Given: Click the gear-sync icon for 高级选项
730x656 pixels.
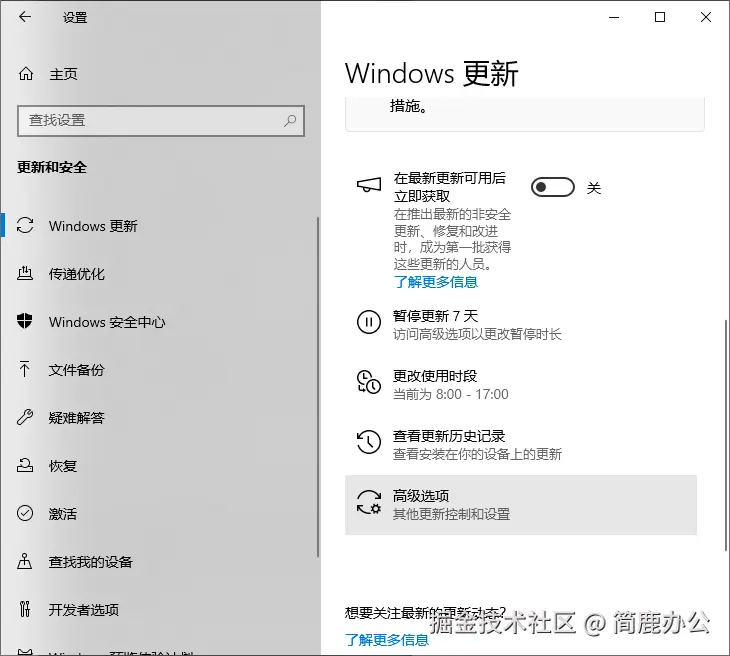Looking at the screenshot, I should [369, 502].
